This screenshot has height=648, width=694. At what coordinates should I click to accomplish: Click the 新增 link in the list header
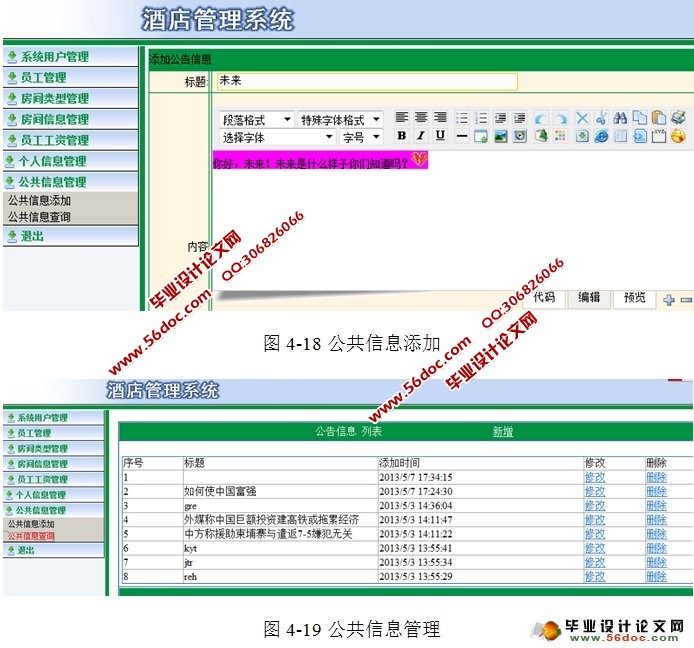click(503, 432)
